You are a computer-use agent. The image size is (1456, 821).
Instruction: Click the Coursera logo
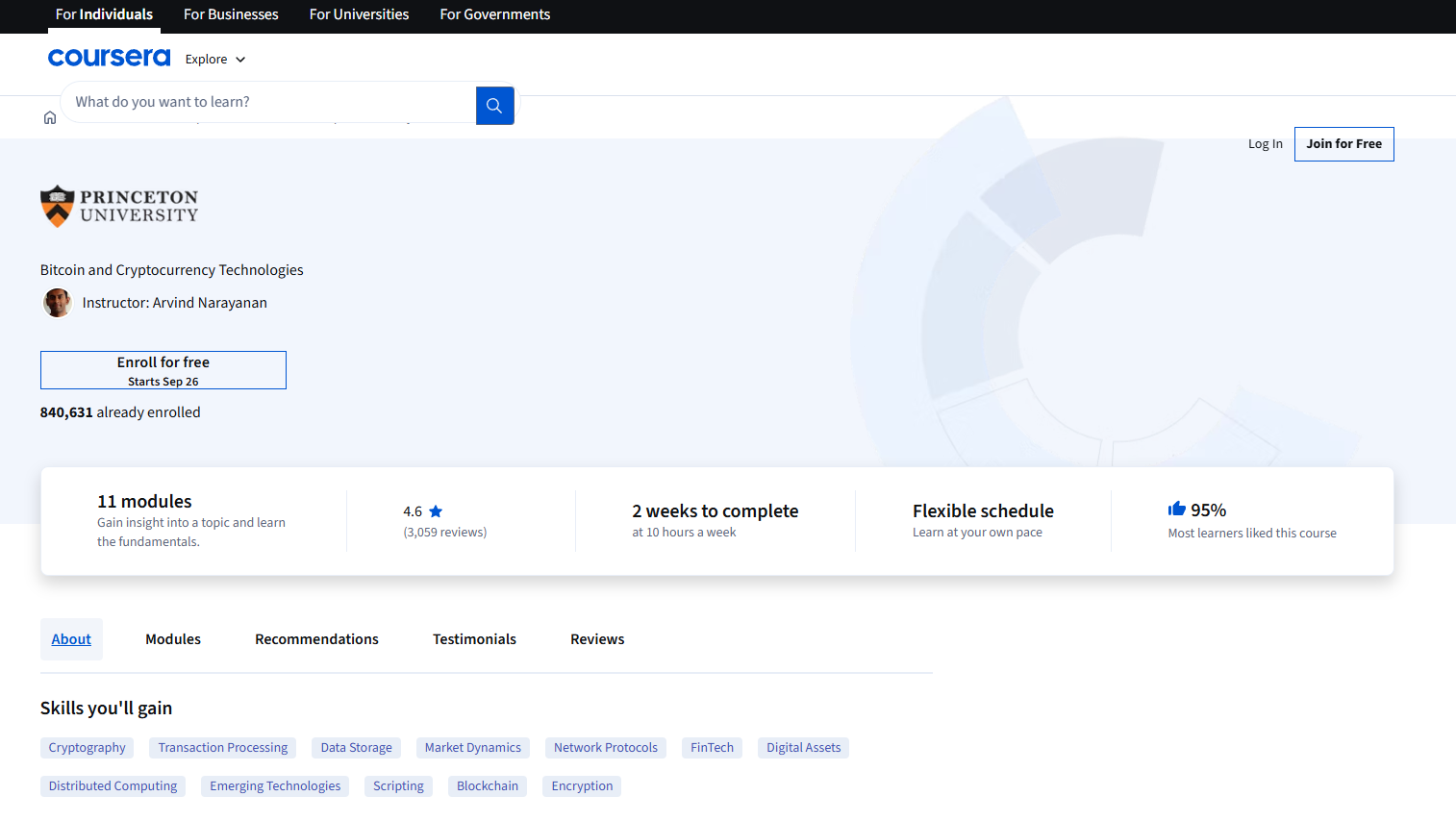tap(109, 58)
